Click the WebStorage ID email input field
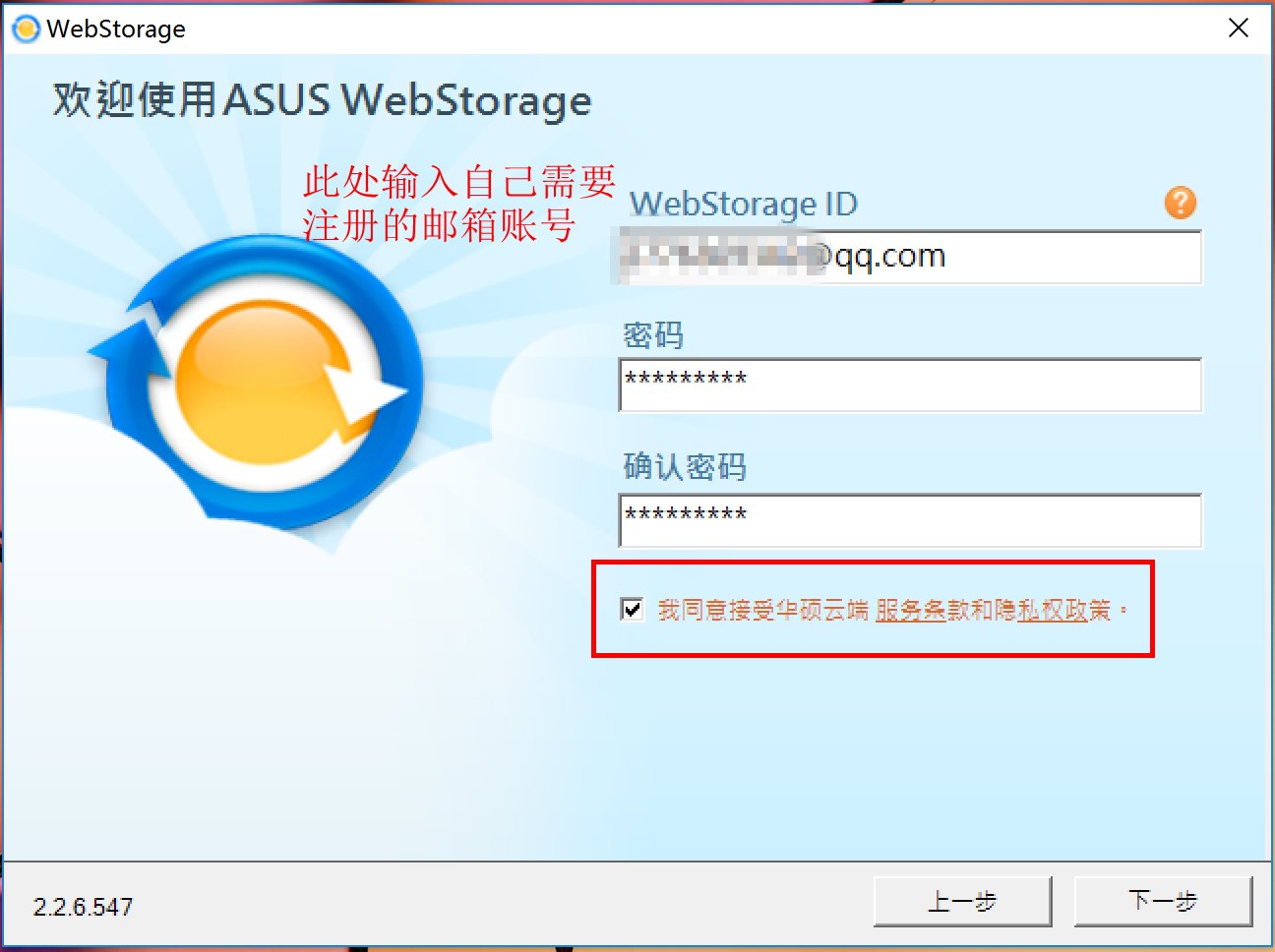The height and width of the screenshot is (952, 1275). [x=905, y=258]
